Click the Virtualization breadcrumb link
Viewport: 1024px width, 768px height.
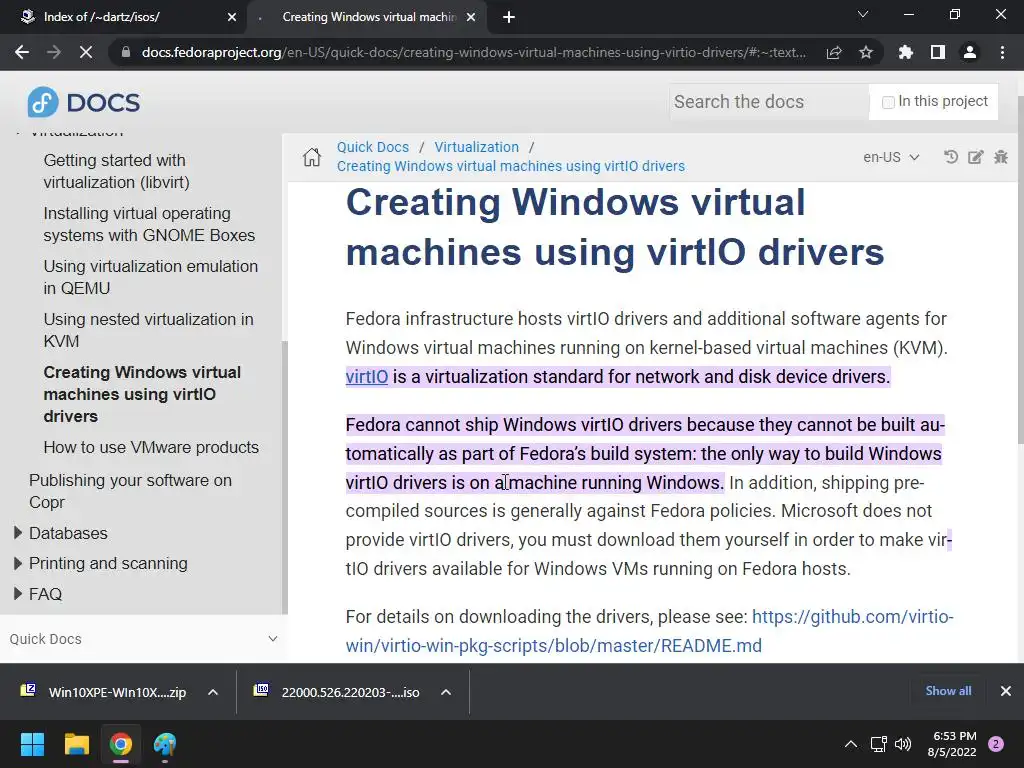point(477,147)
